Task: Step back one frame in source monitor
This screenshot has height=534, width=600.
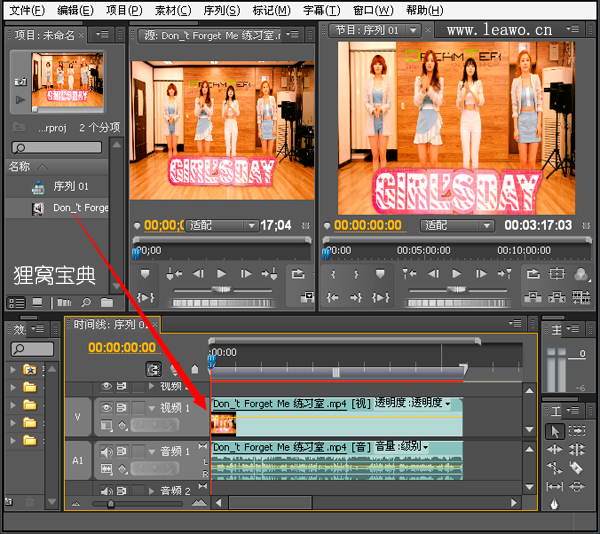Action: (x=198, y=274)
